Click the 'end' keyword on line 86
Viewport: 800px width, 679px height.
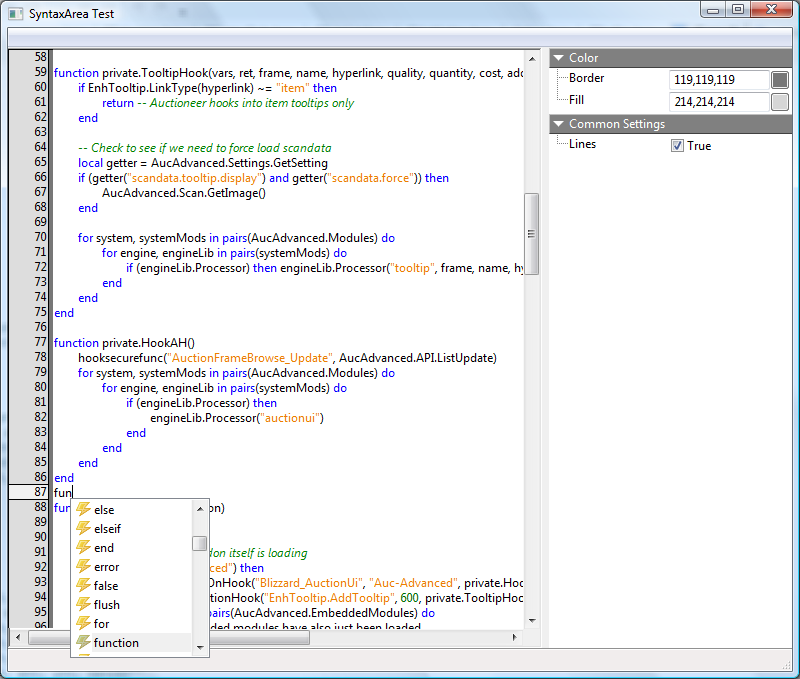click(64, 478)
